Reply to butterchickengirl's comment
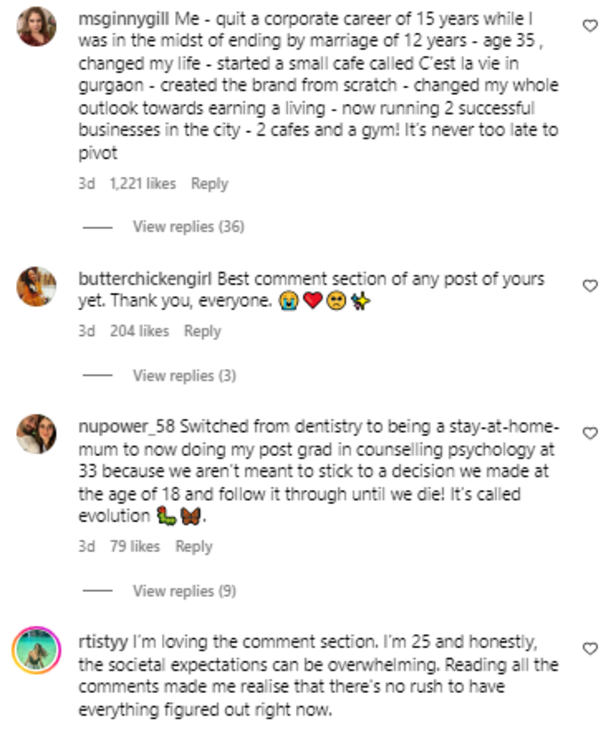Screen dimensions: 616x729 pos(202,331)
